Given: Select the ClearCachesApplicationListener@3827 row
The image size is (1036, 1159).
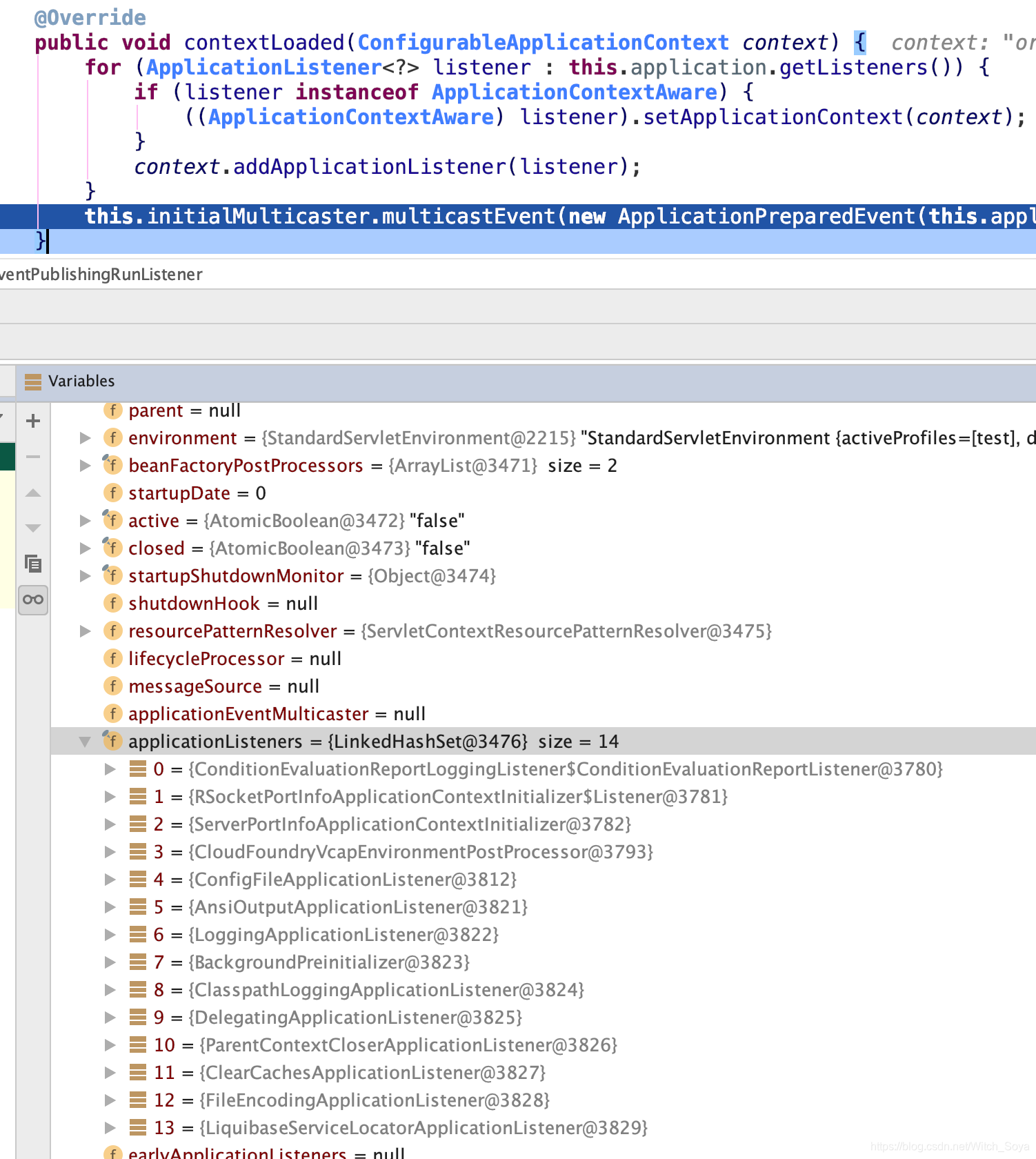Looking at the screenshot, I should coord(544,1073).
